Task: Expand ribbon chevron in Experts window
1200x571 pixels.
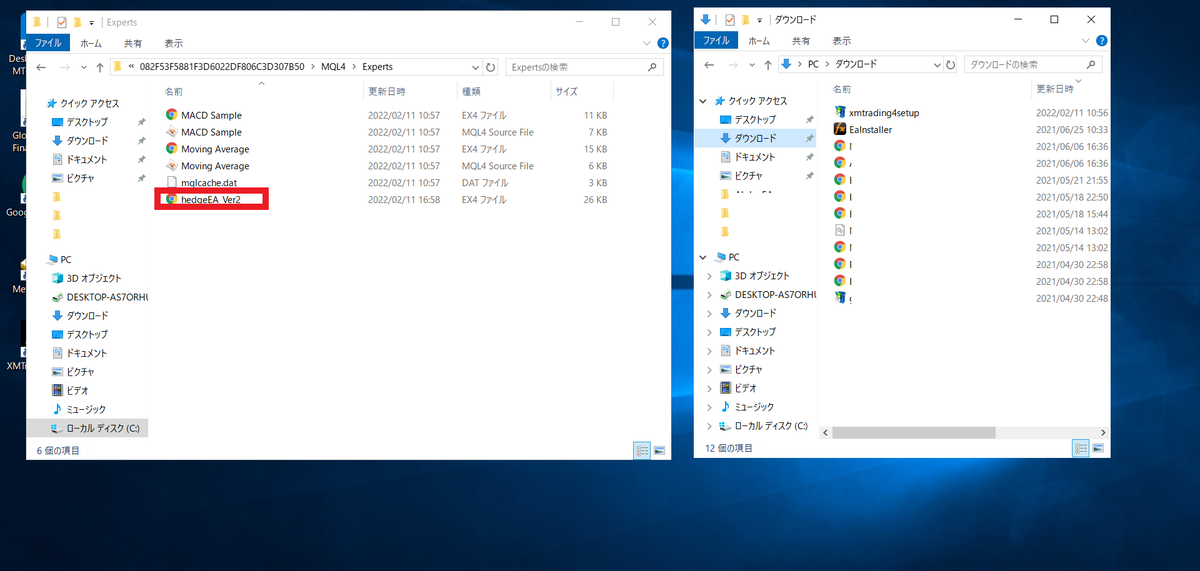Action: (645, 43)
